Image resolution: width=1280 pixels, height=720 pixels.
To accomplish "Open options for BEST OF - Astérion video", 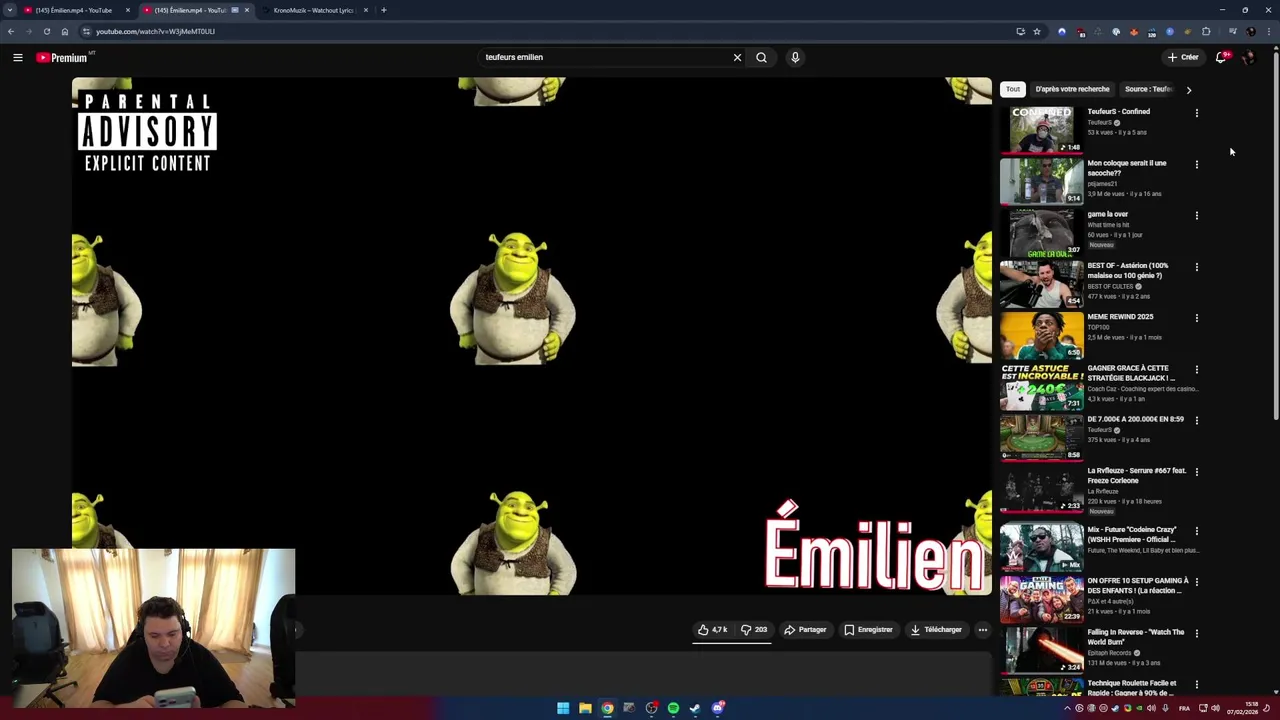I will pyautogui.click(x=1196, y=267).
